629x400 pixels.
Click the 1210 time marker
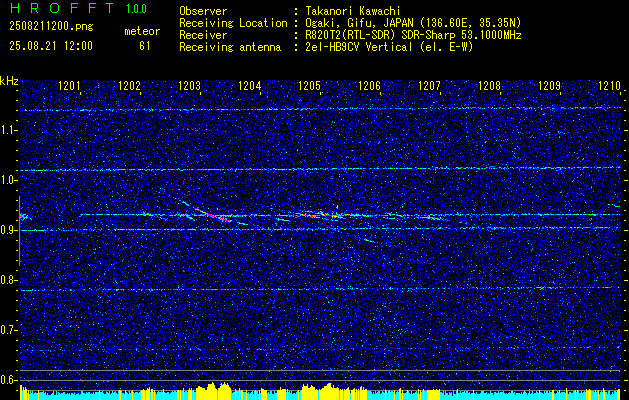tap(609, 85)
